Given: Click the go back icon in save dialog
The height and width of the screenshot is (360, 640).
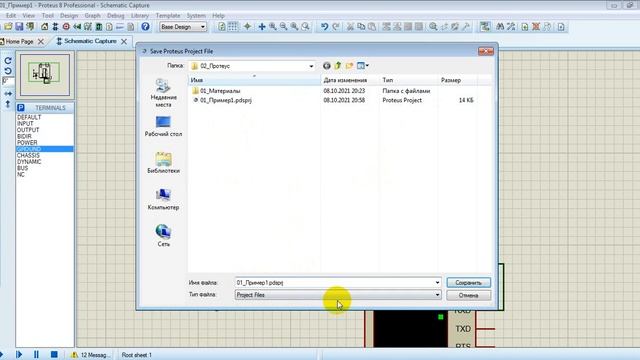Looking at the screenshot, I should (x=327, y=66).
